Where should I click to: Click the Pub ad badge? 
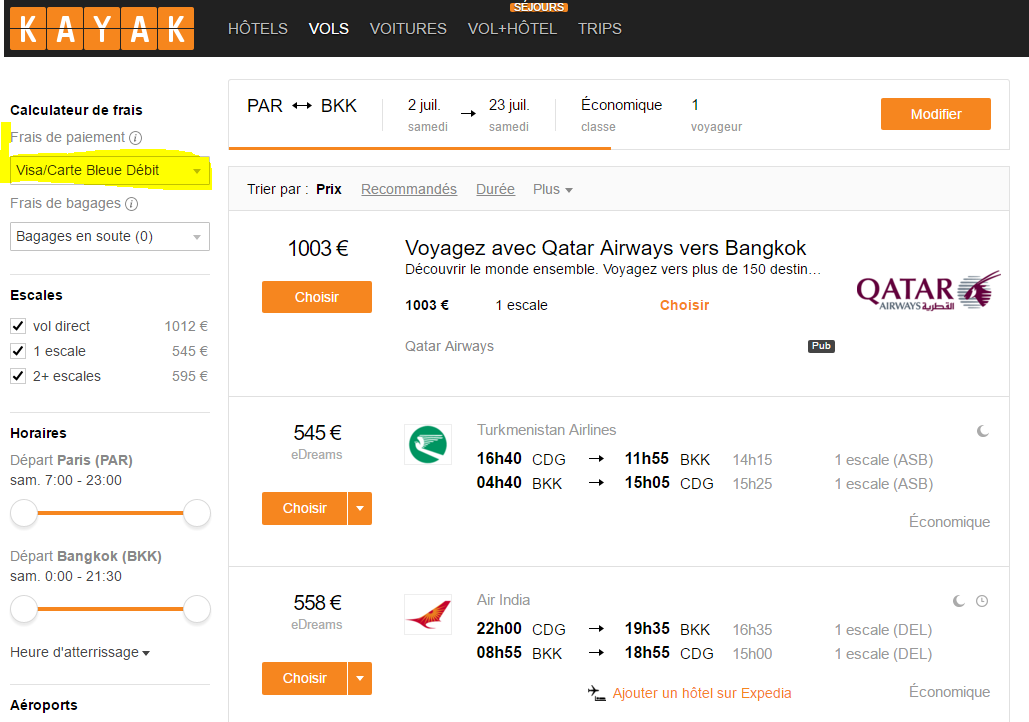[x=821, y=346]
